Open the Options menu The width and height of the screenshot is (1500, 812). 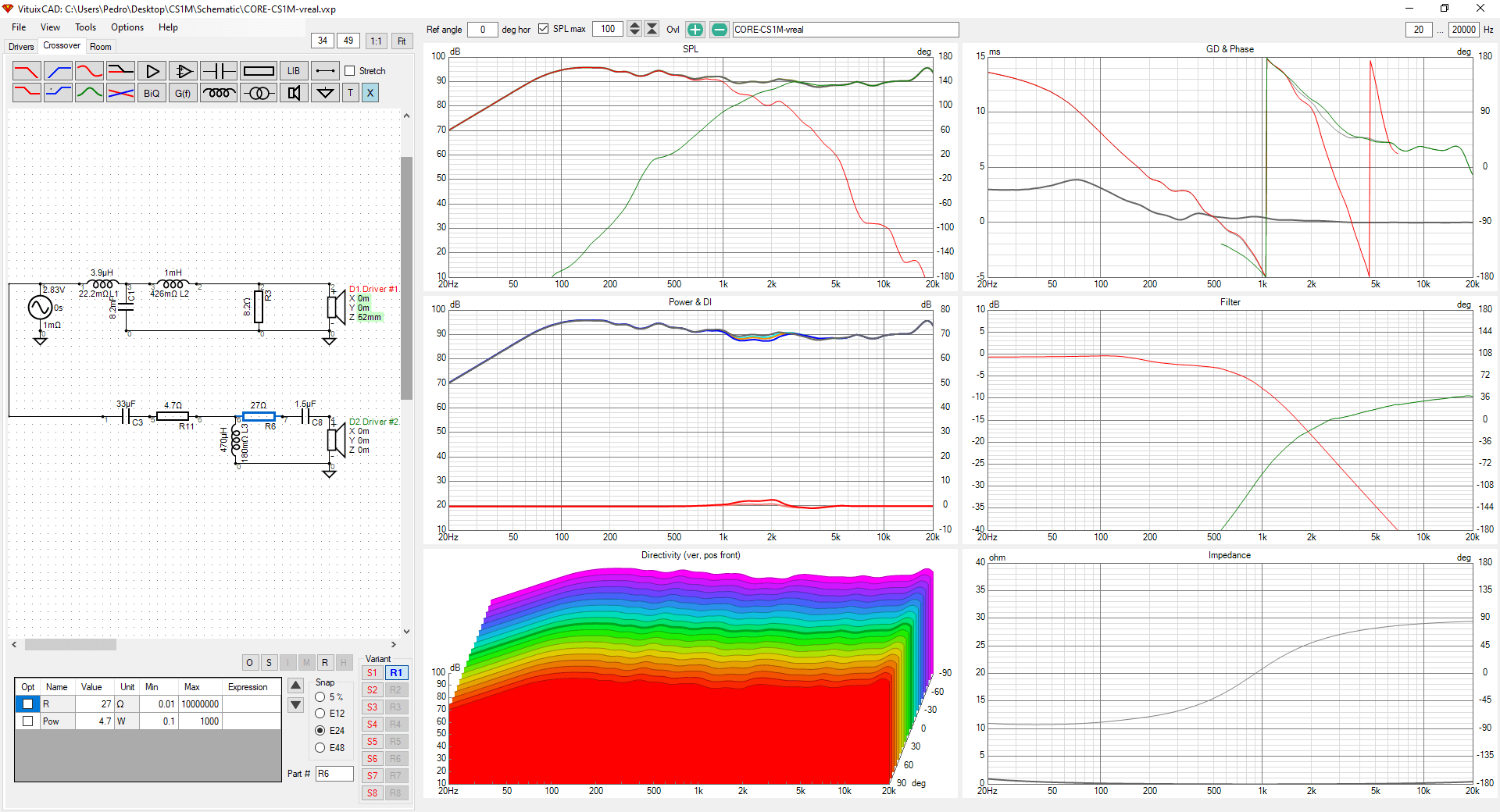(x=127, y=27)
